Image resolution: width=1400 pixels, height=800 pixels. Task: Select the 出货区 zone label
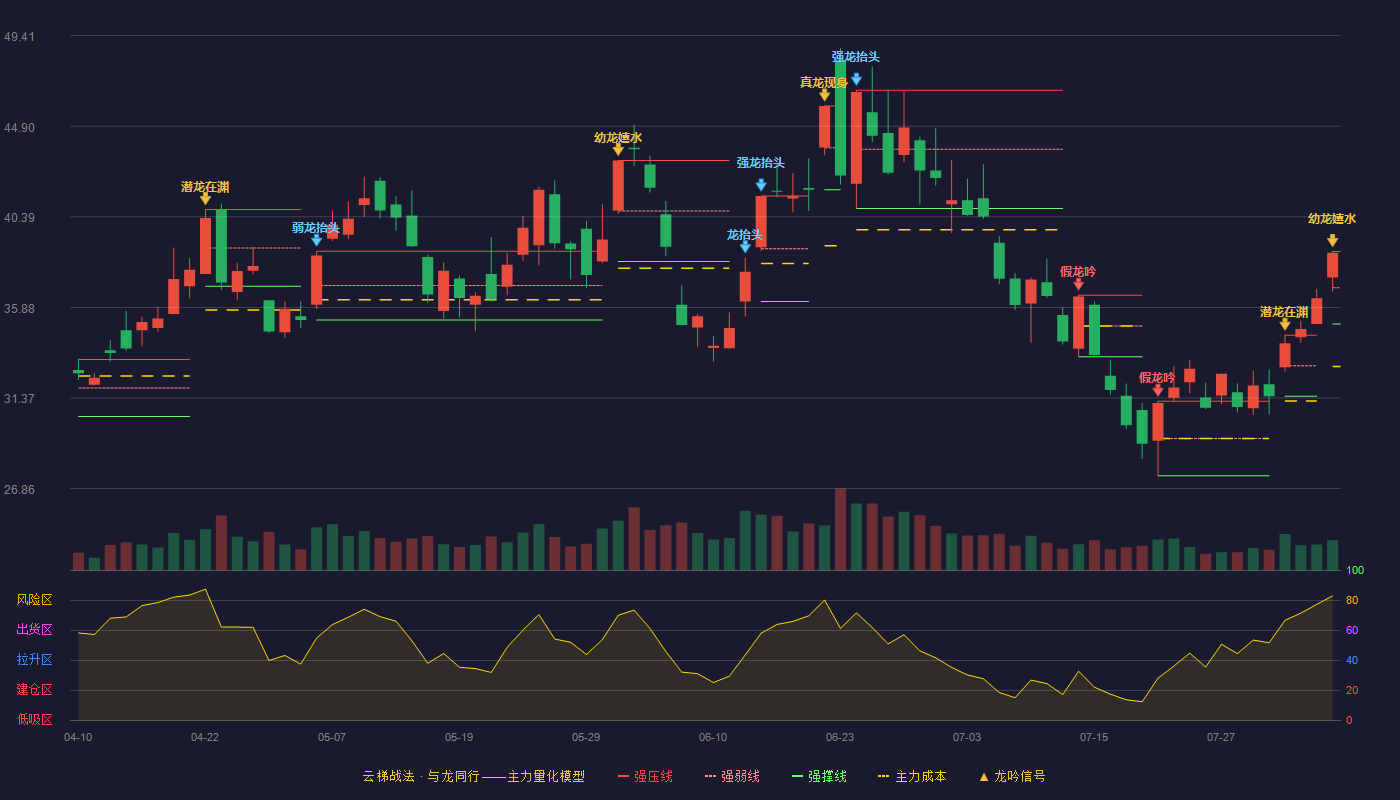tap(35, 630)
